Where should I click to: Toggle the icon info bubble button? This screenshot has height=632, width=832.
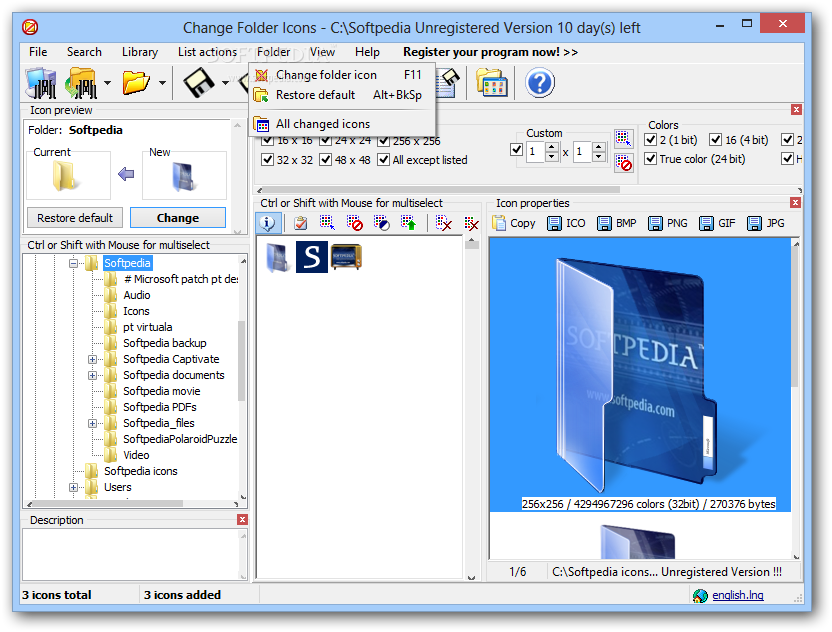[268, 223]
